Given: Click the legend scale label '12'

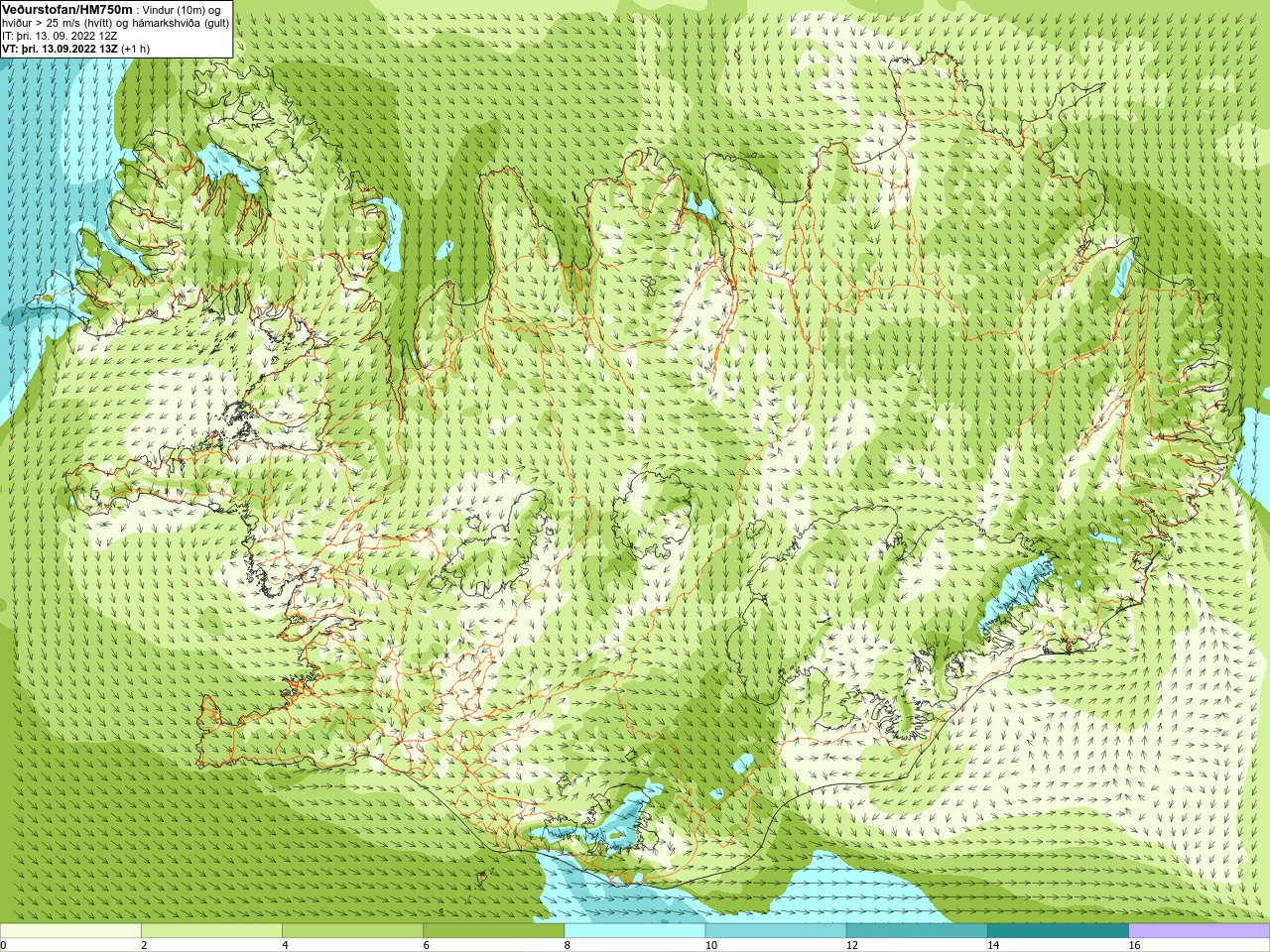Looking at the screenshot, I should tap(852, 945).
